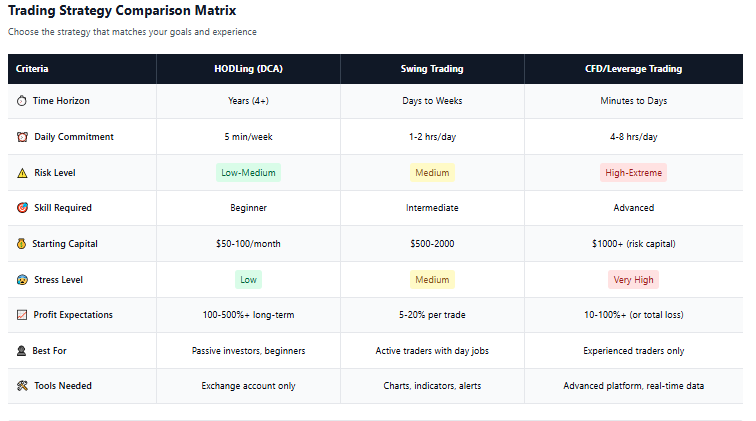The width and height of the screenshot is (756, 421).
Task: Click the money bag icon for Starting Capital
Action: (22, 244)
